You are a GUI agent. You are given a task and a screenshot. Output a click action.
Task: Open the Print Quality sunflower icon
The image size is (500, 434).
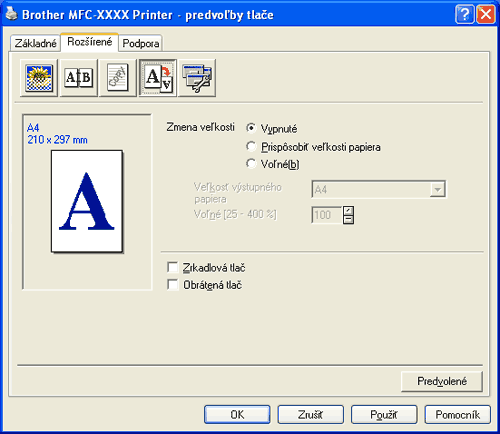[x=39, y=78]
